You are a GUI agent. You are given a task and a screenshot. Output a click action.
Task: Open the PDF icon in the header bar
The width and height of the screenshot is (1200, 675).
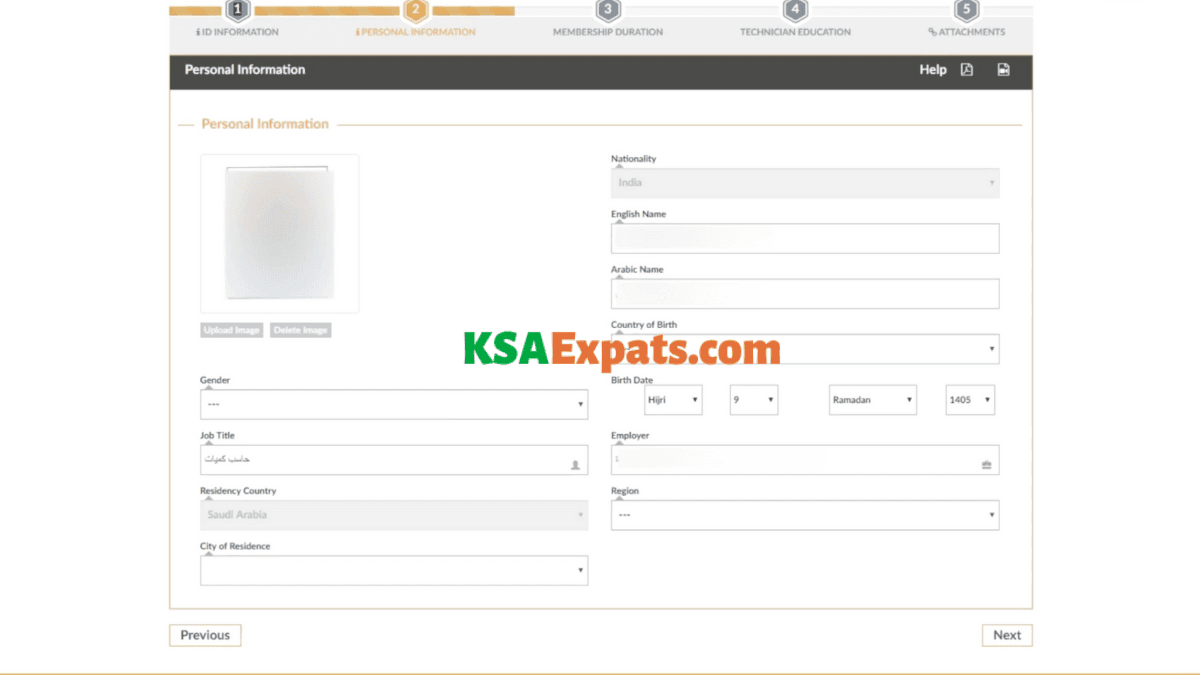point(967,69)
